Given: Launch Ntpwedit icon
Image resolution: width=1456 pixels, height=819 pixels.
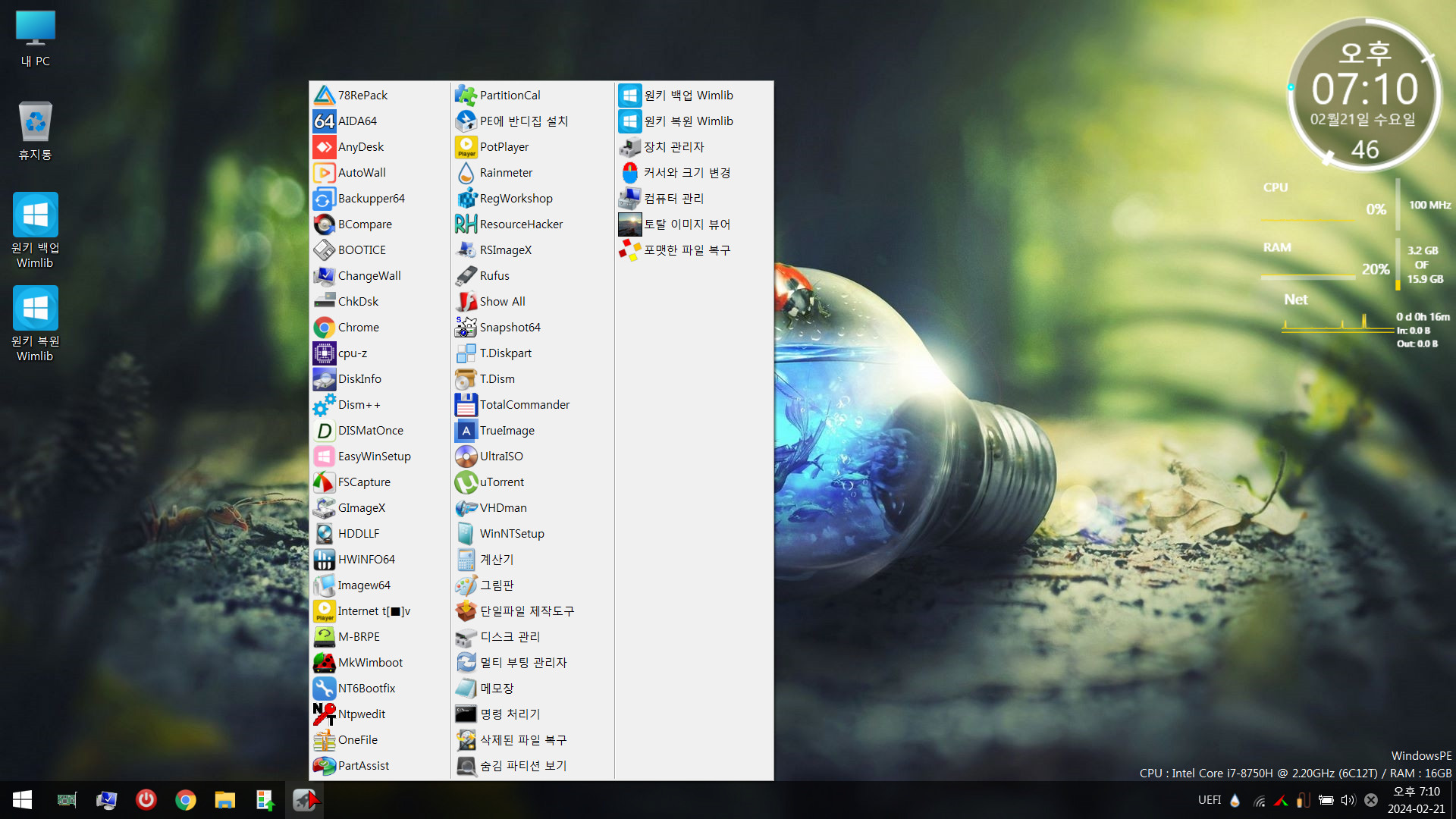Looking at the screenshot, I should (324, 714).
